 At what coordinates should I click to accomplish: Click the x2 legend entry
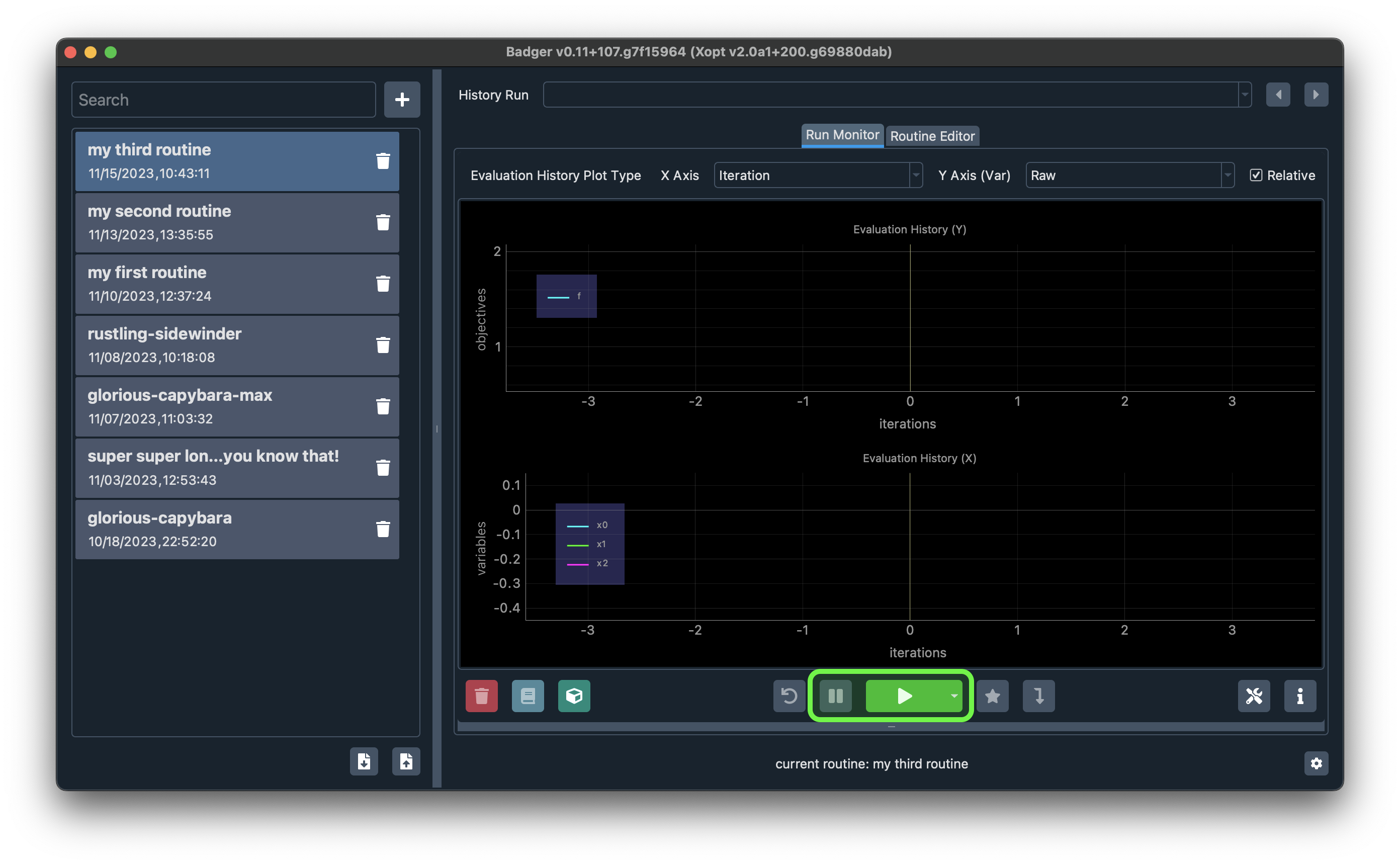[x=587, y=564]
